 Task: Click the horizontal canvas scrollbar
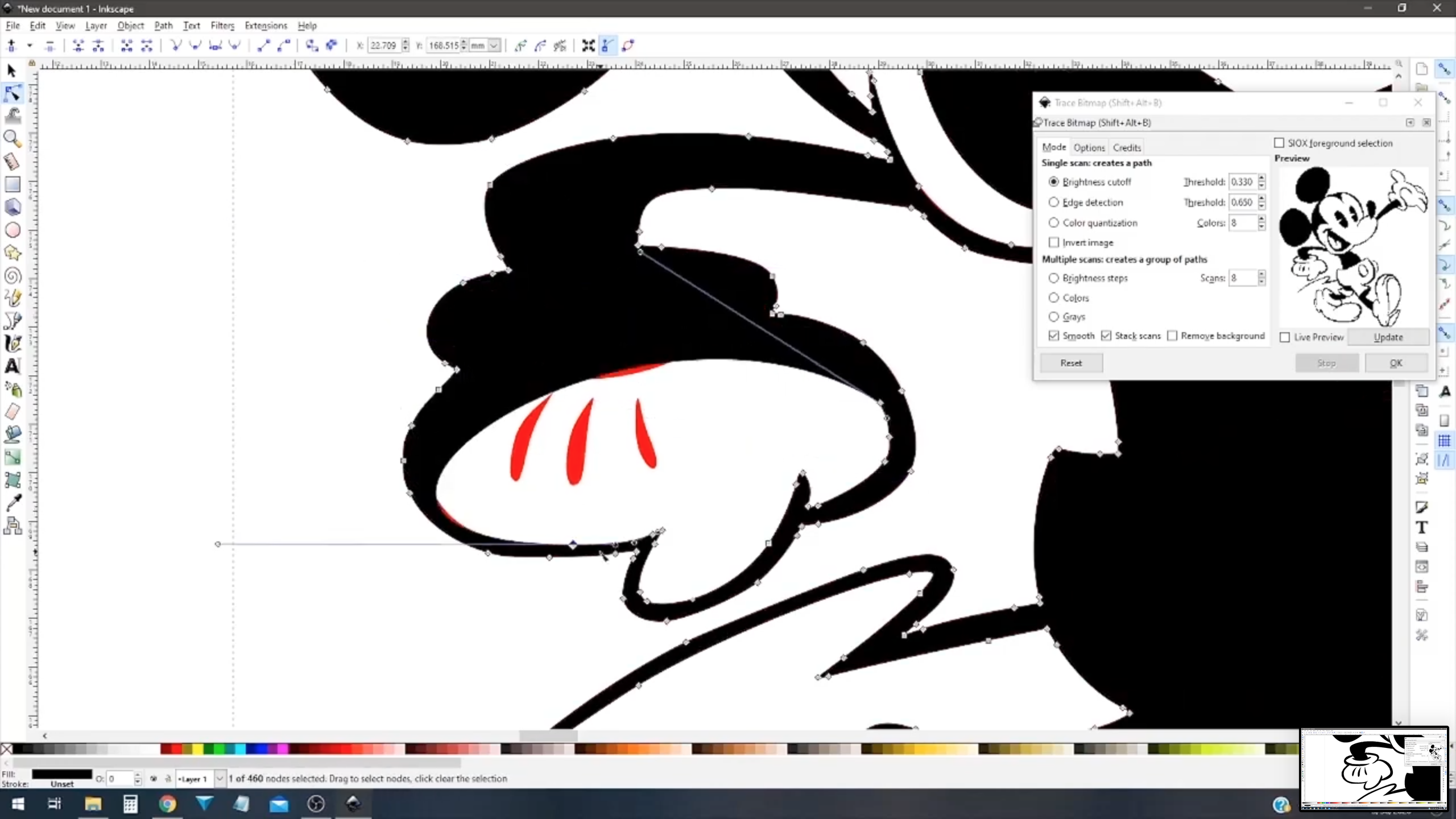(549, 735)
